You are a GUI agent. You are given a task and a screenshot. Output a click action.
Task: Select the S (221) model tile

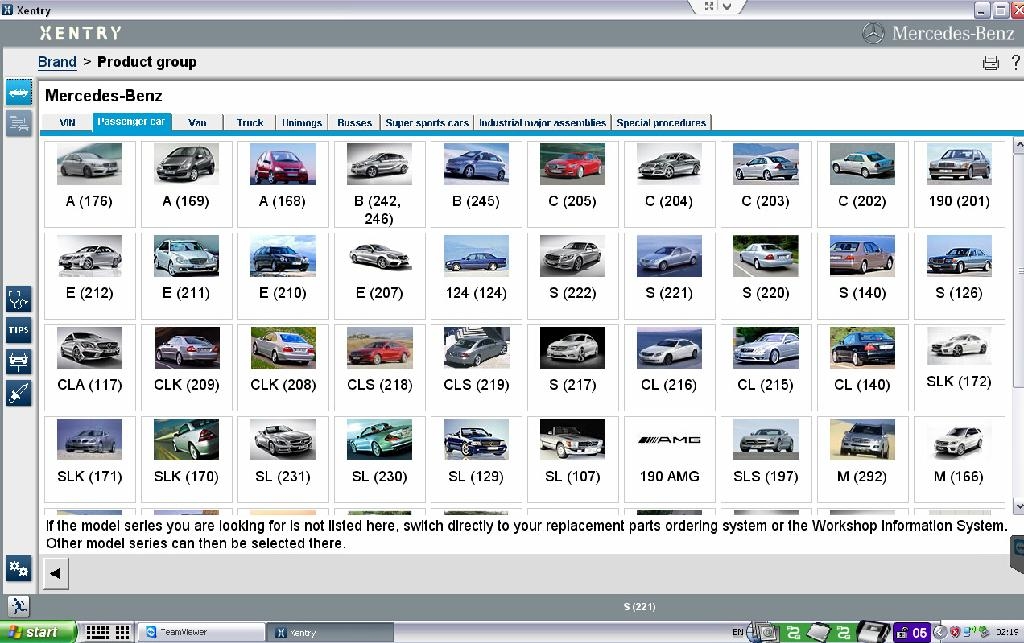pyautogui.click(x=669, y=276)
